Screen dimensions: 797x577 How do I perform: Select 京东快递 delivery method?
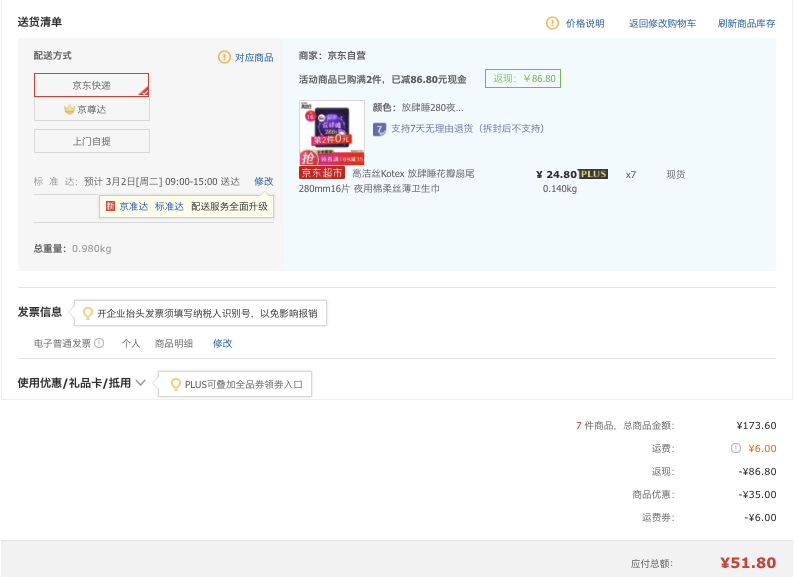point(91,85)
